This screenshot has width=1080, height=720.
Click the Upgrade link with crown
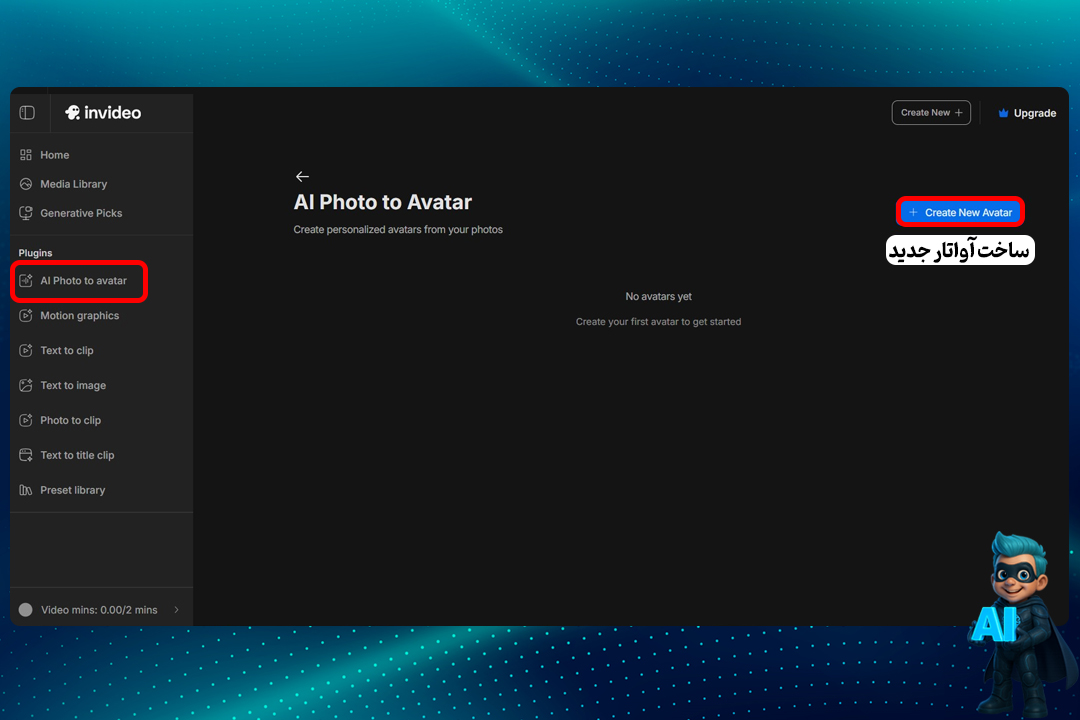[x=1027, y=113]
